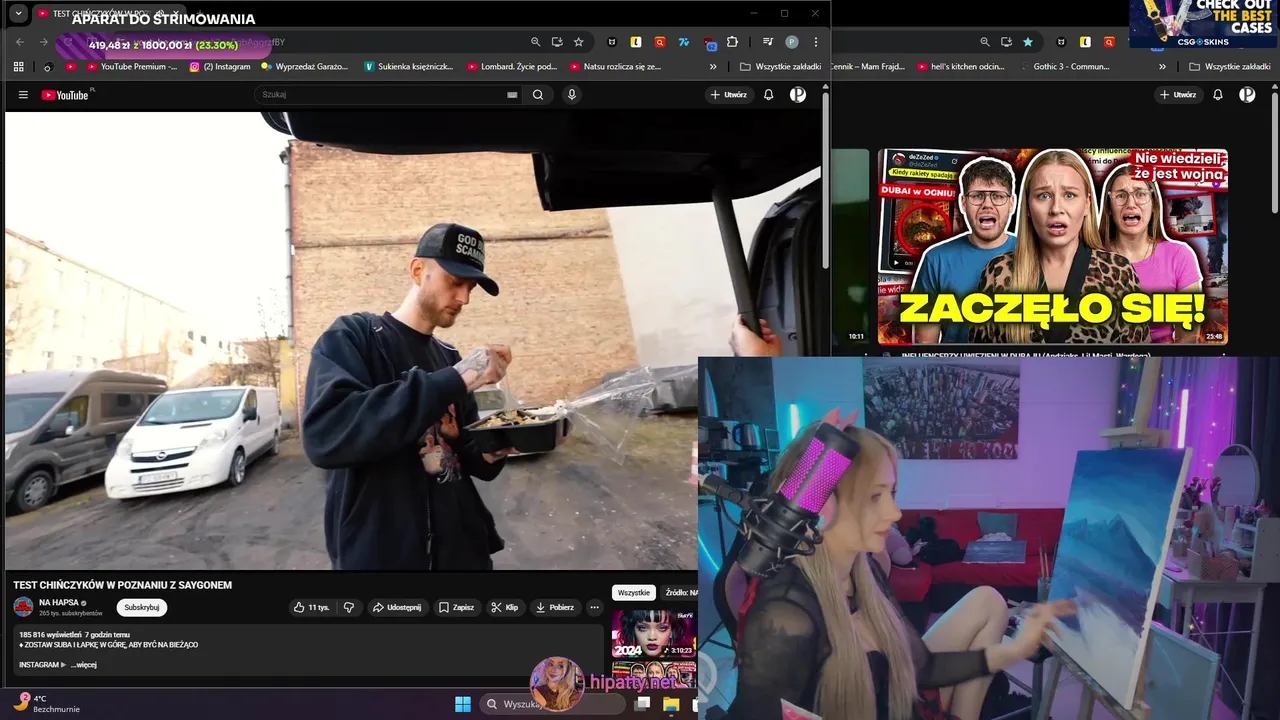Click zoom magnifier in front address bar
This screenshot has height=720, width=1280.
(x=535, y=42)
